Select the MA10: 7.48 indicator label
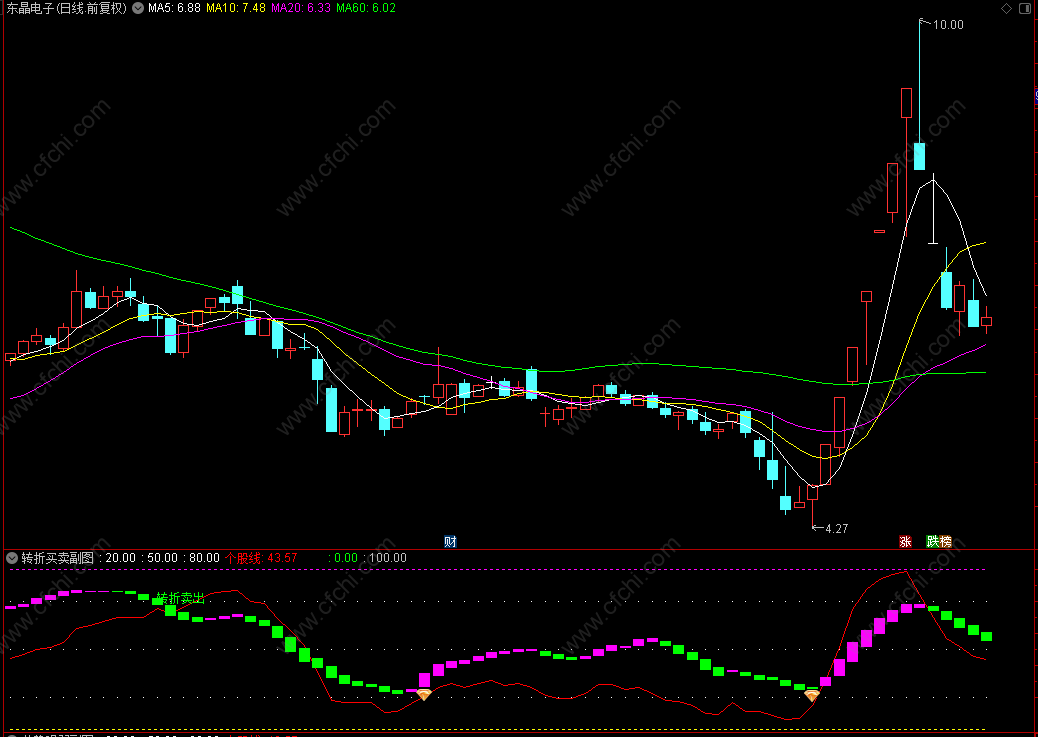This screenshot has width=1038, height=737. pyautogui.click(x=236, y=9)
